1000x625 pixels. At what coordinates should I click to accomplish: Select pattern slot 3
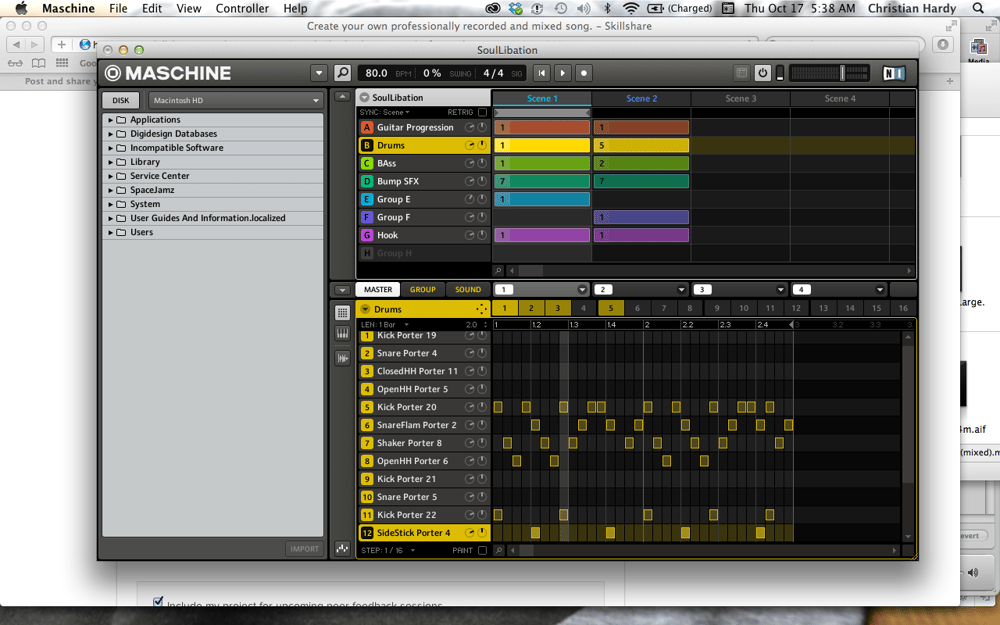pyautogui.click(x=557, y=308)
